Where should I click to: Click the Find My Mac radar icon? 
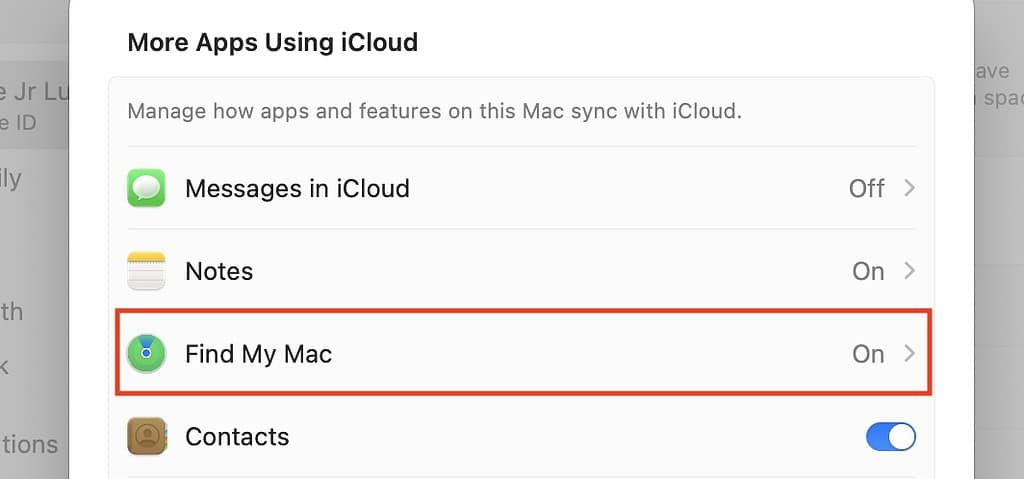click(x=146, y=353)
